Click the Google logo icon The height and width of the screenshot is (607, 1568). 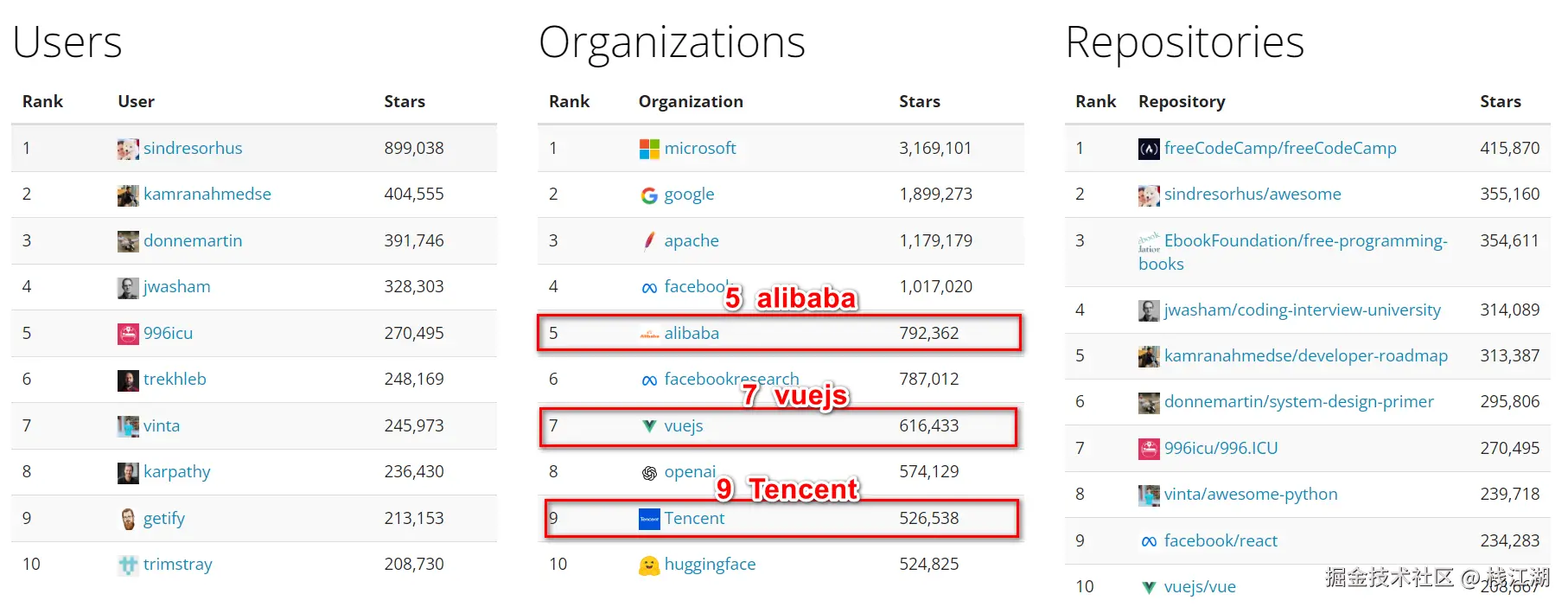coord(649,195)
